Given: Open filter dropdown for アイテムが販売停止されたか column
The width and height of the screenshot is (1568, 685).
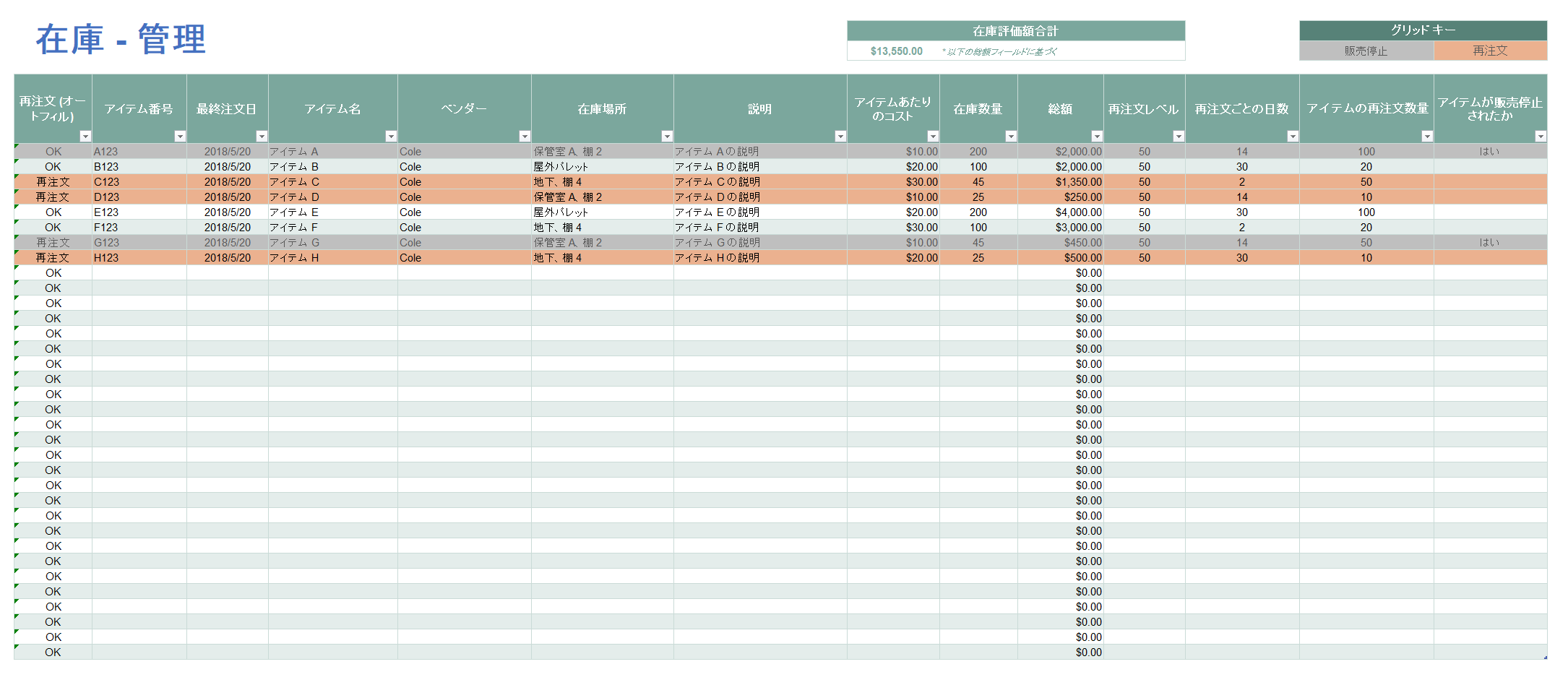Looking at the screenshot, I should [1541, 137].
